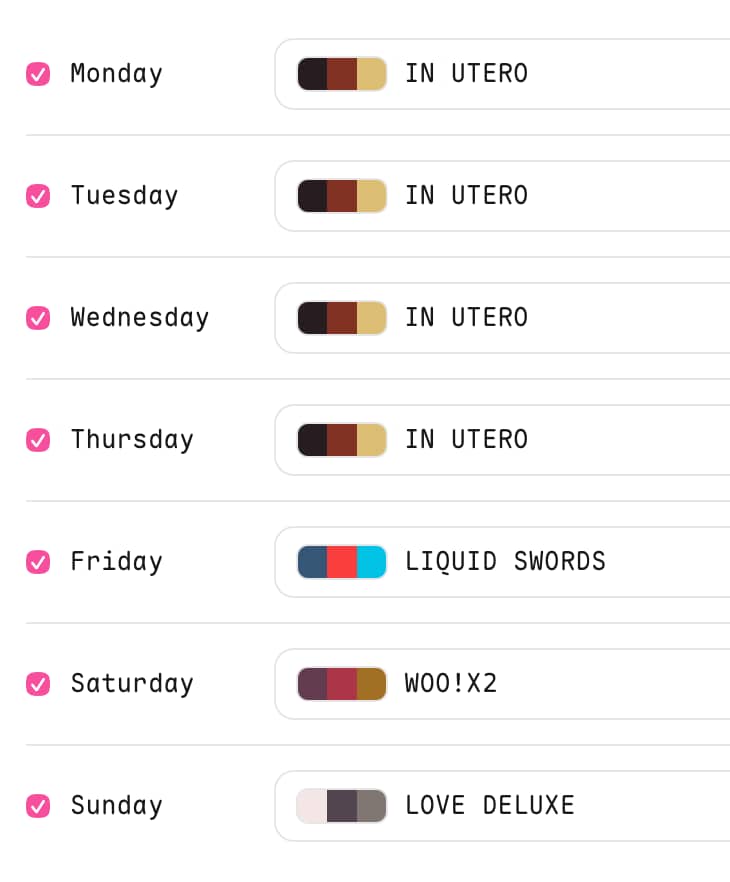Open the LOVE DELUXE dropdown for Sunday
Screen dimensions: 730x882
pos(502,806)
